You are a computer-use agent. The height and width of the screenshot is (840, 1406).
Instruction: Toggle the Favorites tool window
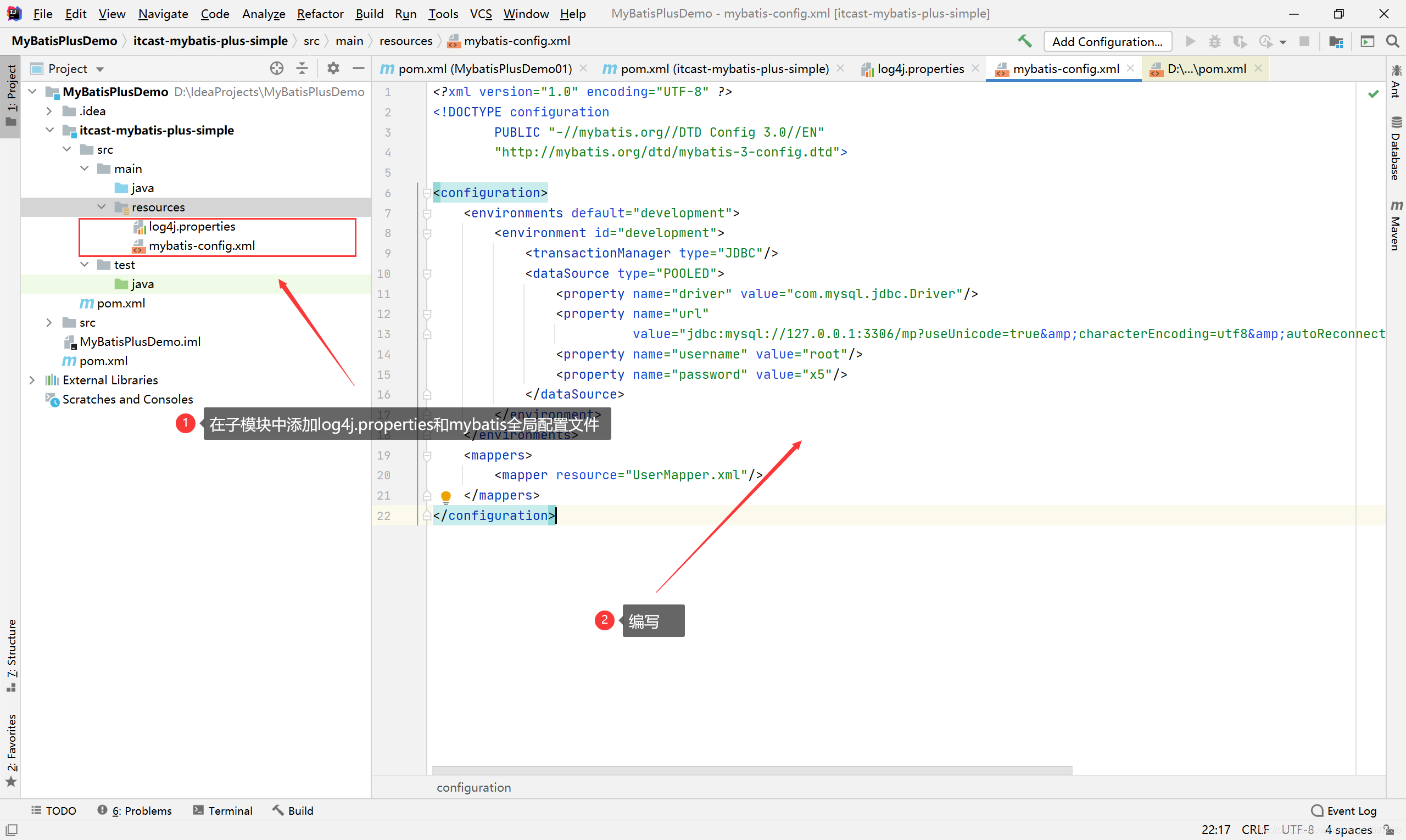[11, 750]
